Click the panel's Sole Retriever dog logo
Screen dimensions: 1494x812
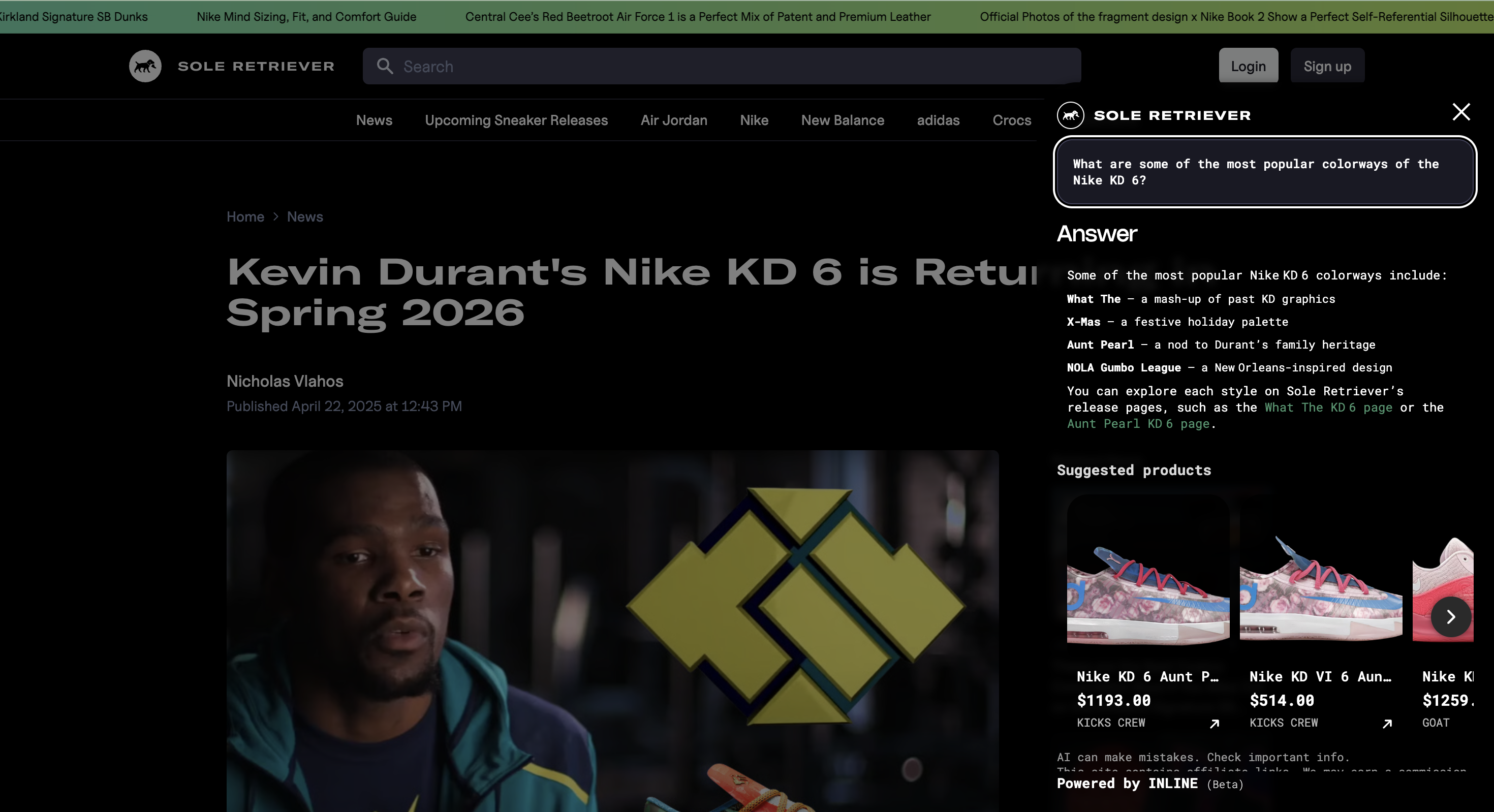1070,115
